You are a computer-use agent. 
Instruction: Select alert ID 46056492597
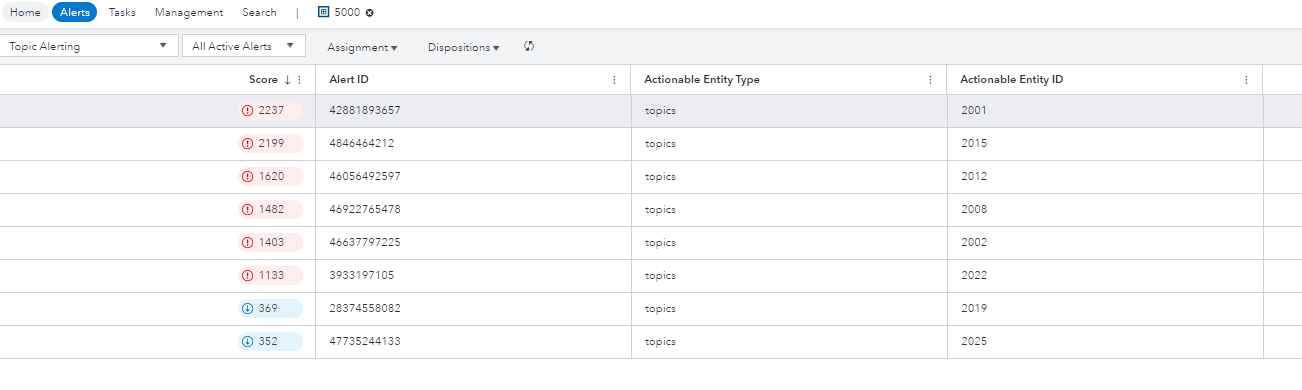364,177
